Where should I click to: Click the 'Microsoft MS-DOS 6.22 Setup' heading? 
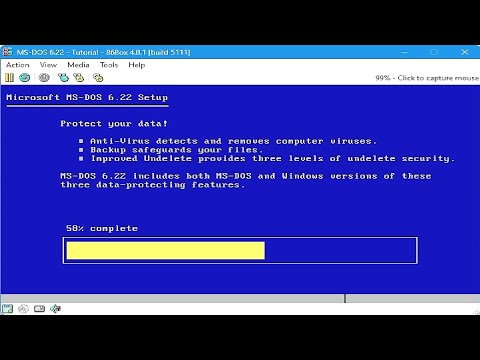point(87,97)
